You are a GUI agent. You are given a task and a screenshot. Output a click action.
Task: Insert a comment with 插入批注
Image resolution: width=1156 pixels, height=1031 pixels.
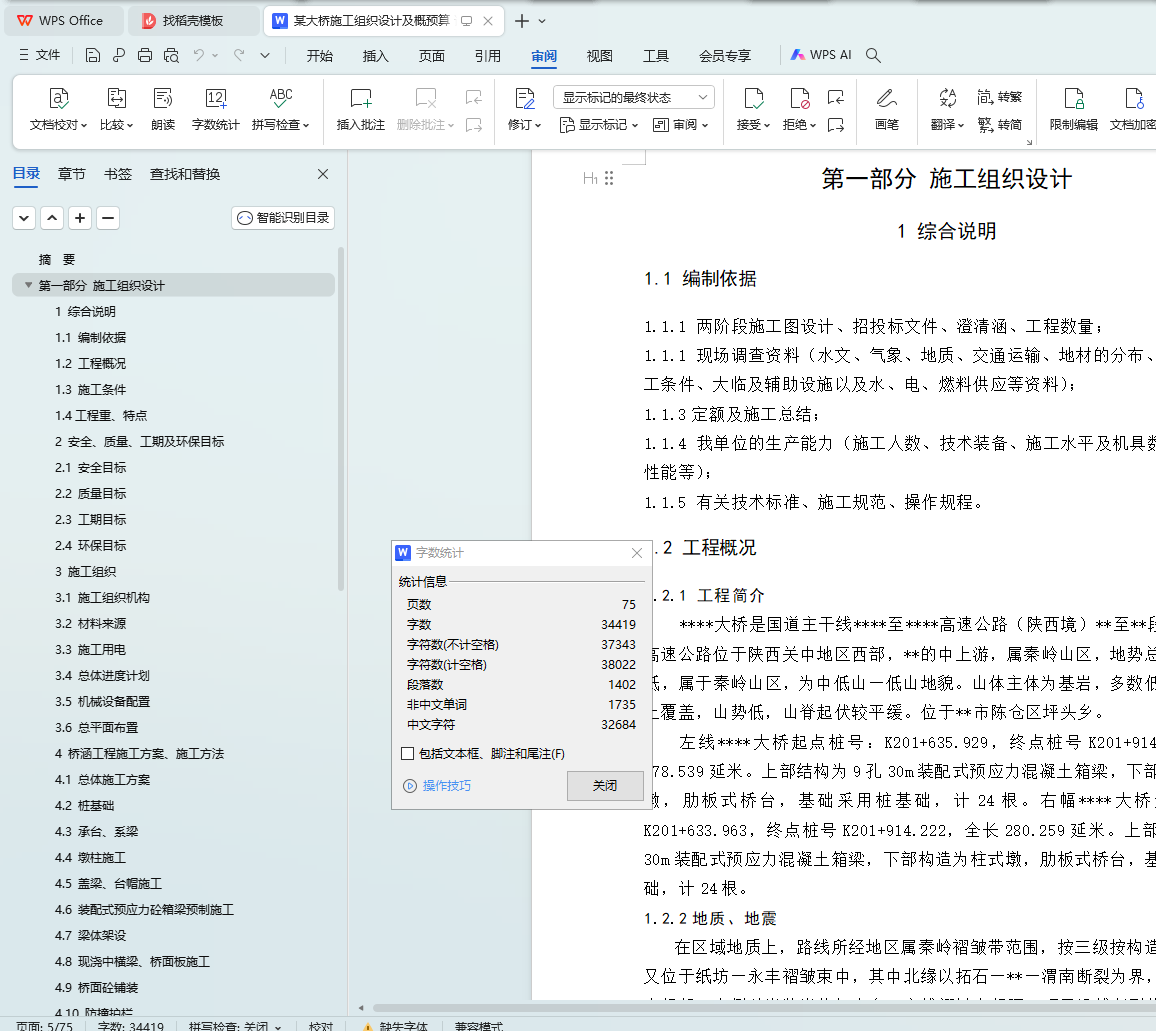click(x=361, y=109)
